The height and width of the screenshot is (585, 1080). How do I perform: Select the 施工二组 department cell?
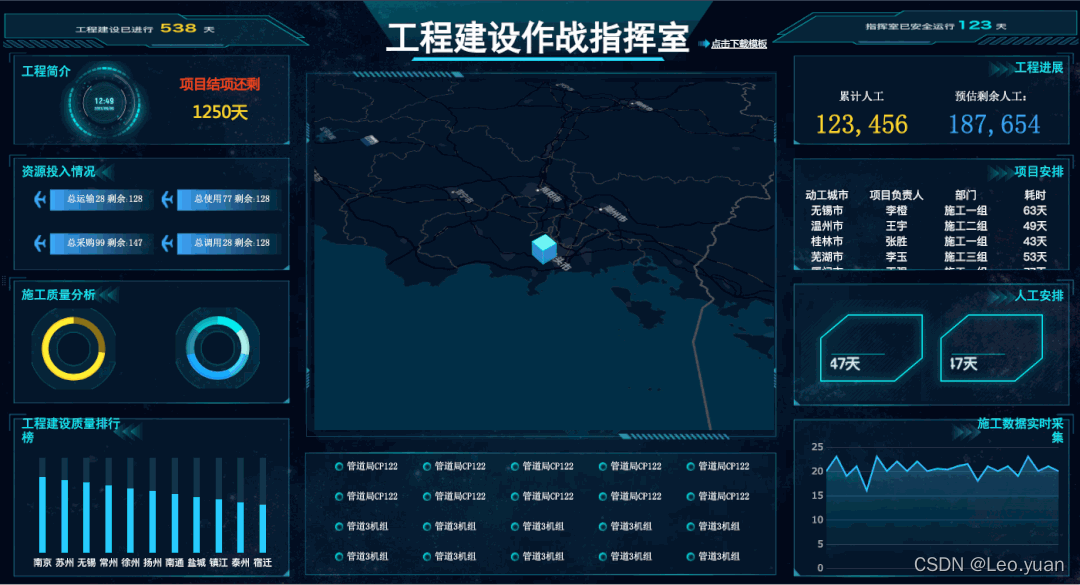point(966,226)
